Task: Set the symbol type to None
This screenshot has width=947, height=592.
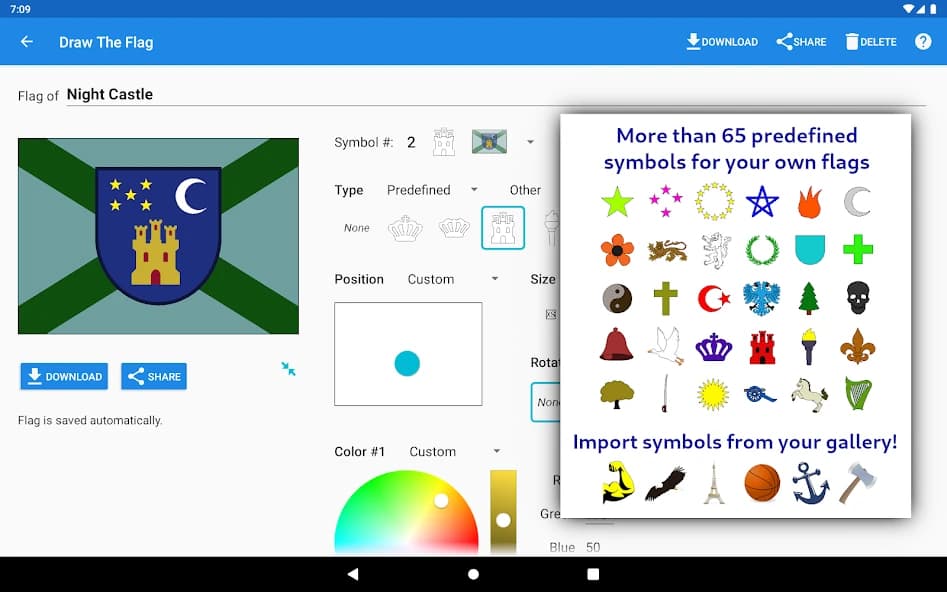Action: [x=355, y=228]
